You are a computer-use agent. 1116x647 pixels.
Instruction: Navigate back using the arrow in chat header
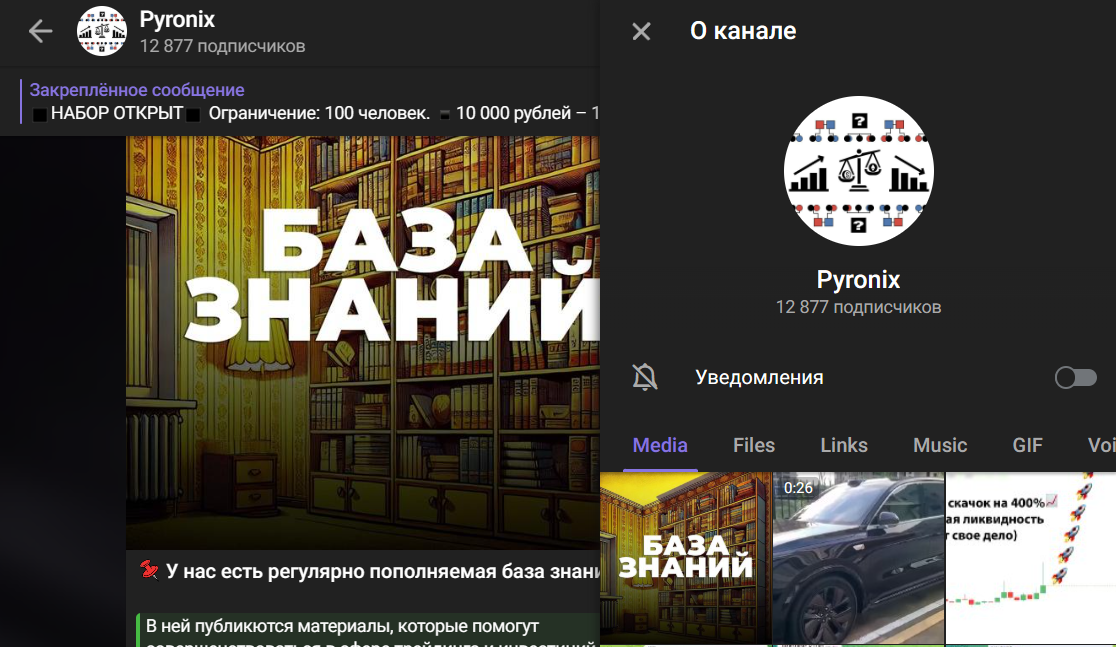[39, 30]
